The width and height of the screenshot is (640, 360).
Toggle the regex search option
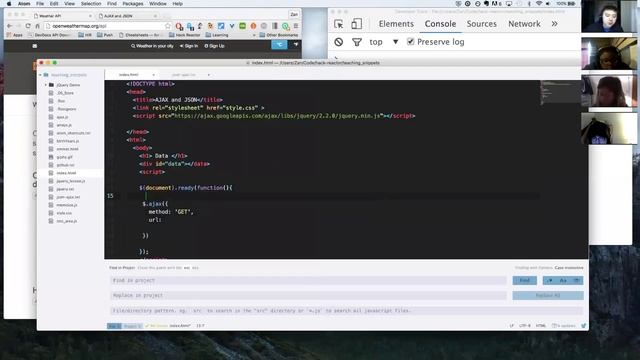(549, 280)
